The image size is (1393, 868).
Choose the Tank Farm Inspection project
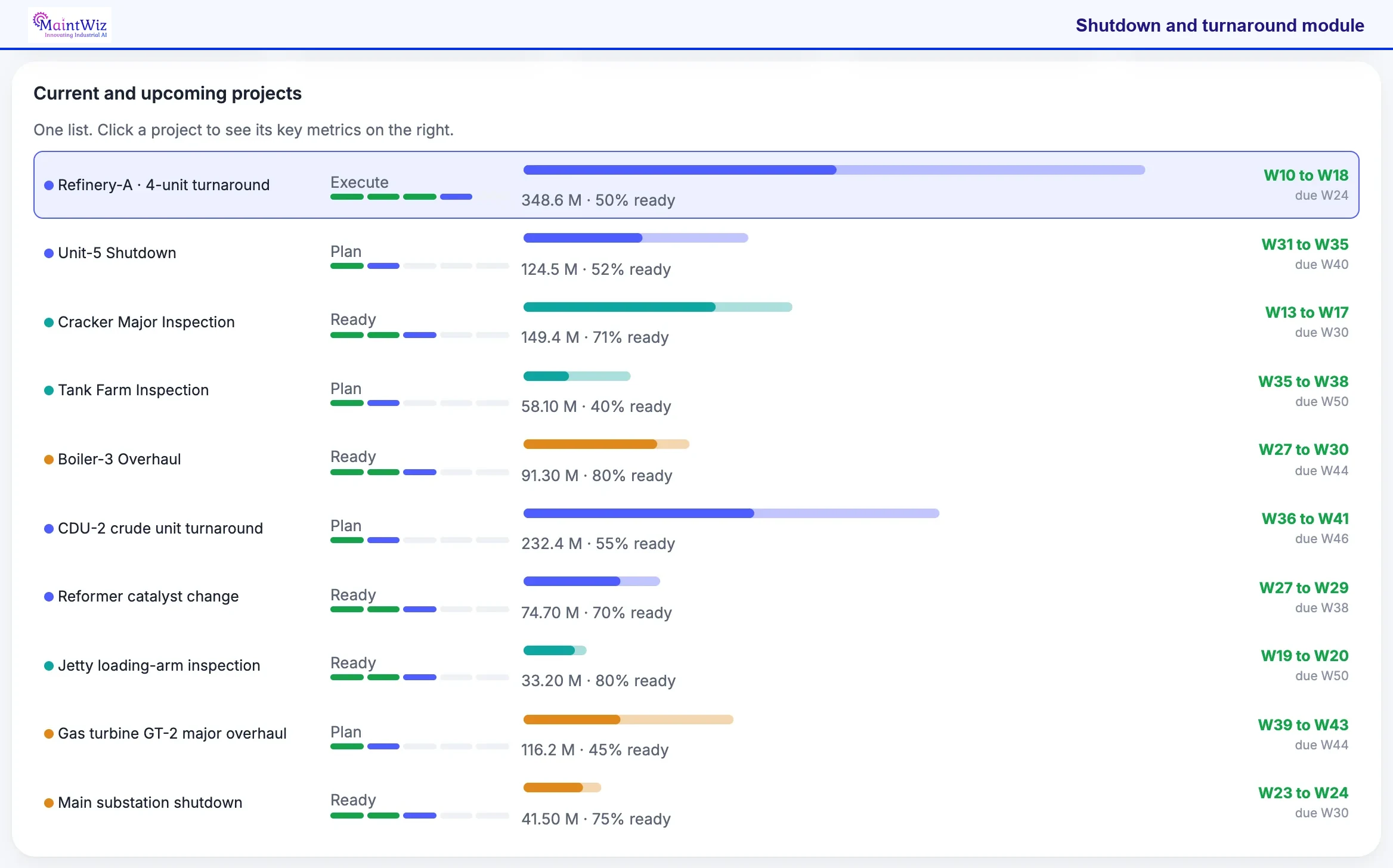click(x=696, y=390)
